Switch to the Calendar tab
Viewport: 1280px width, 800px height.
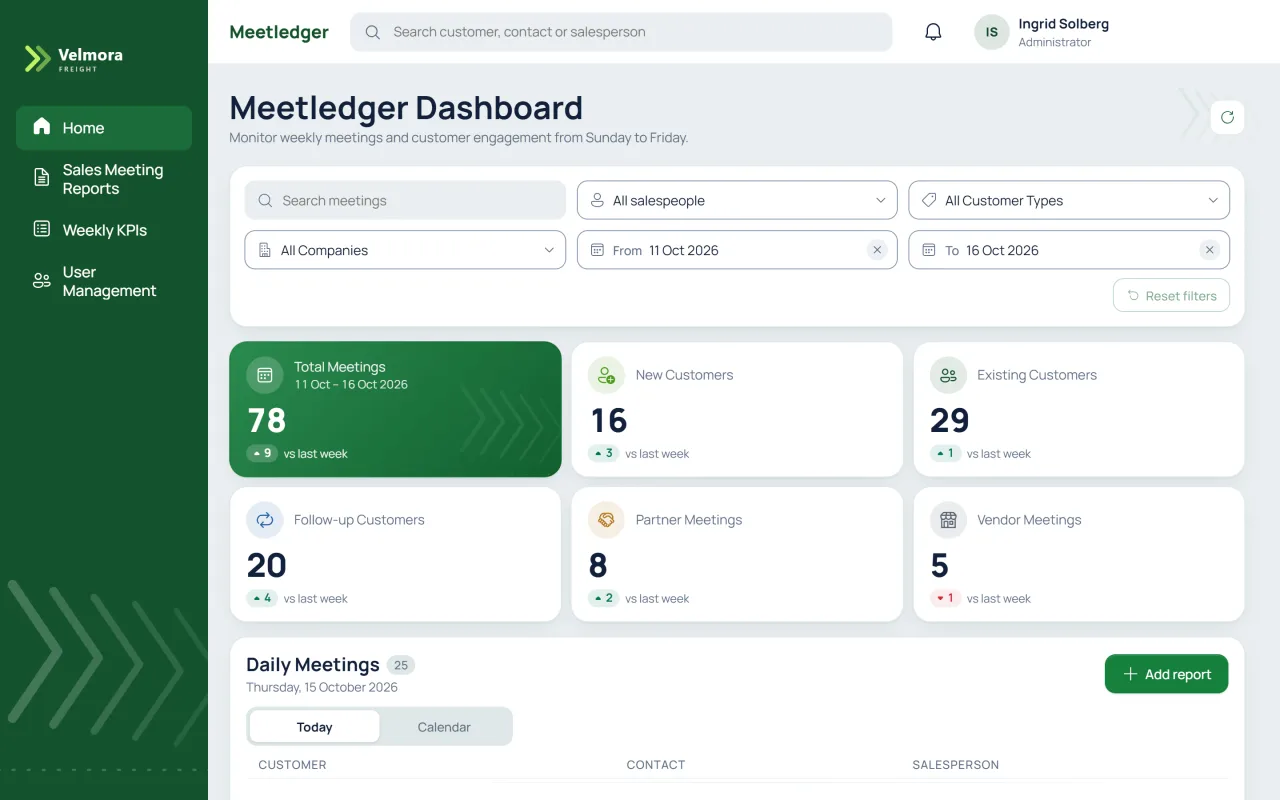[444, 727]
